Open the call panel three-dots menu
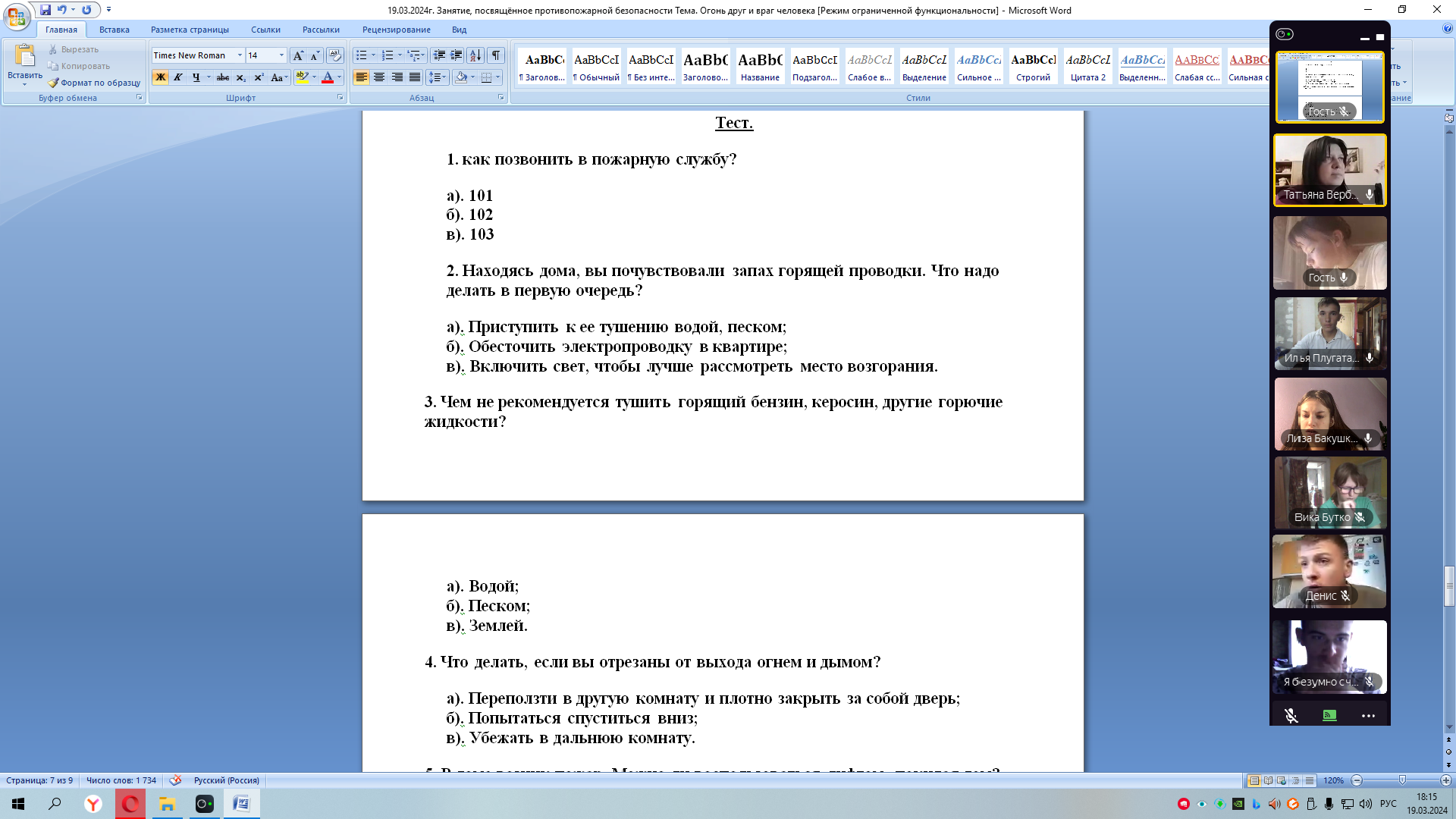This screenshot has width=1456, height=819. [1368, 716]
